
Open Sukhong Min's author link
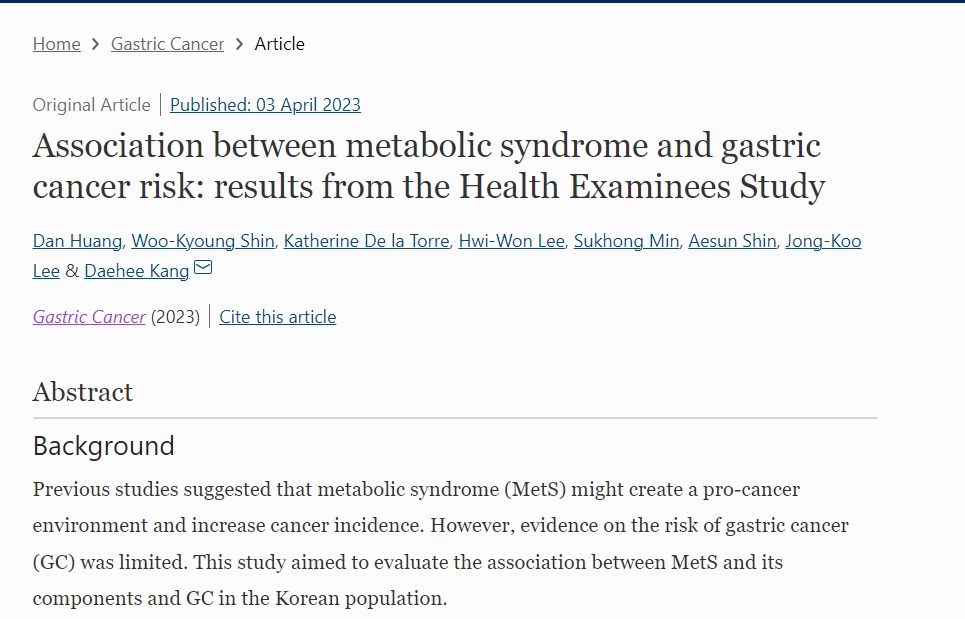click(x=626, y=240)
